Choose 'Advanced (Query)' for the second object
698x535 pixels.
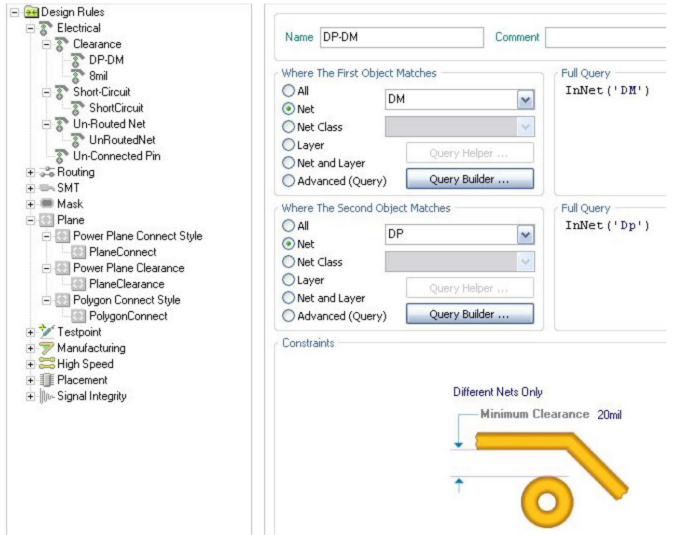coord(289,316)
